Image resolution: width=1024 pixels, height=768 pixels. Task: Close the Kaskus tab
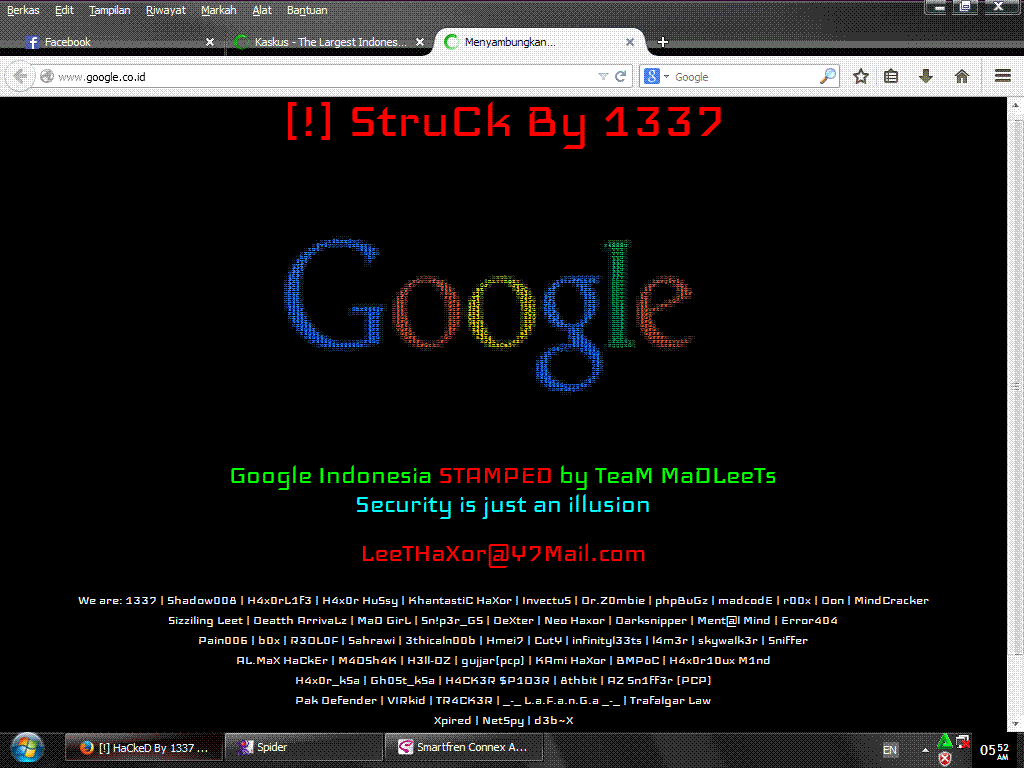click(x=420, y=42)
